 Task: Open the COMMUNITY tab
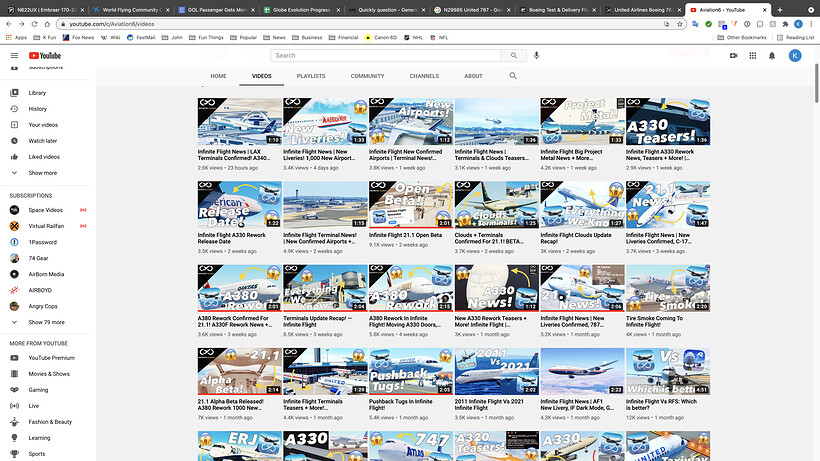(x=368, y=76)
